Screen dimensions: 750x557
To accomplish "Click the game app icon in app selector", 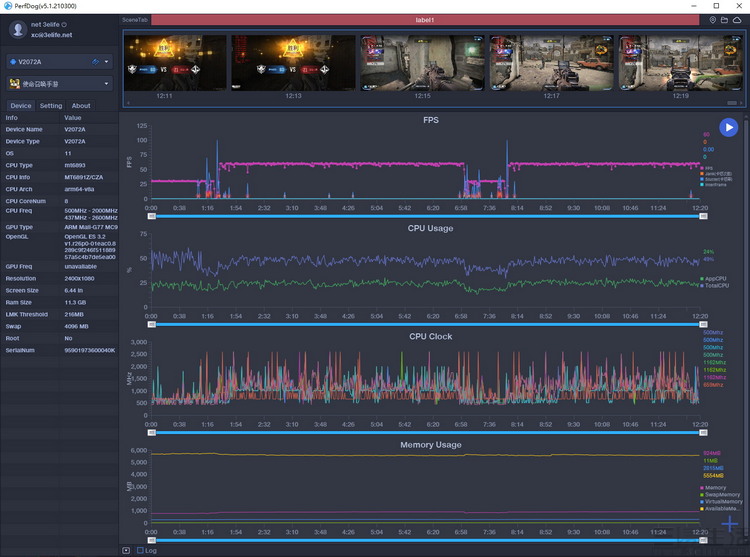I will click(15, 84).
